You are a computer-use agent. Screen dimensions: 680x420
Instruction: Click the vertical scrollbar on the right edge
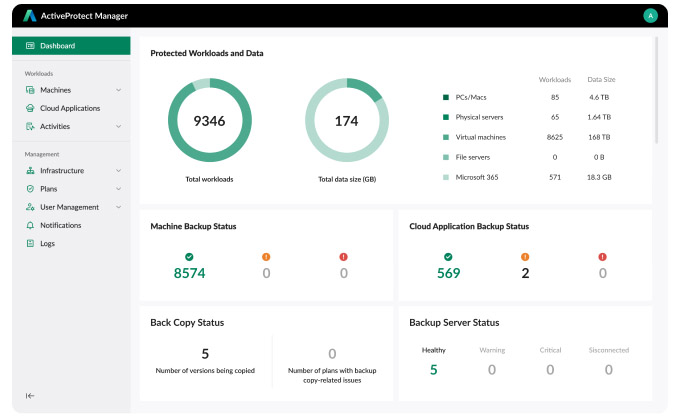point(656,90)
